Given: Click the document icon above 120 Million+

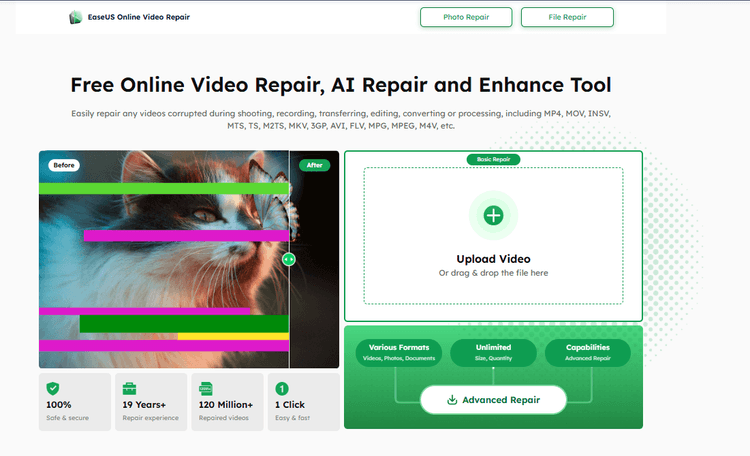Looking at the screenshot, I should coord(206,389).
